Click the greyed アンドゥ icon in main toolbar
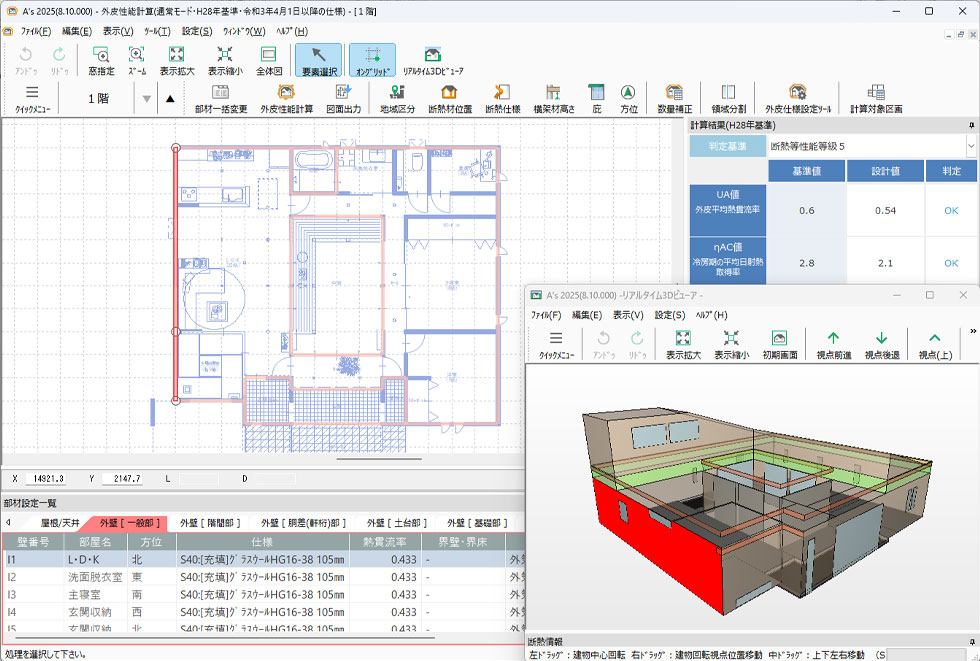Viewport: 980px width, 661px height. 26,61
